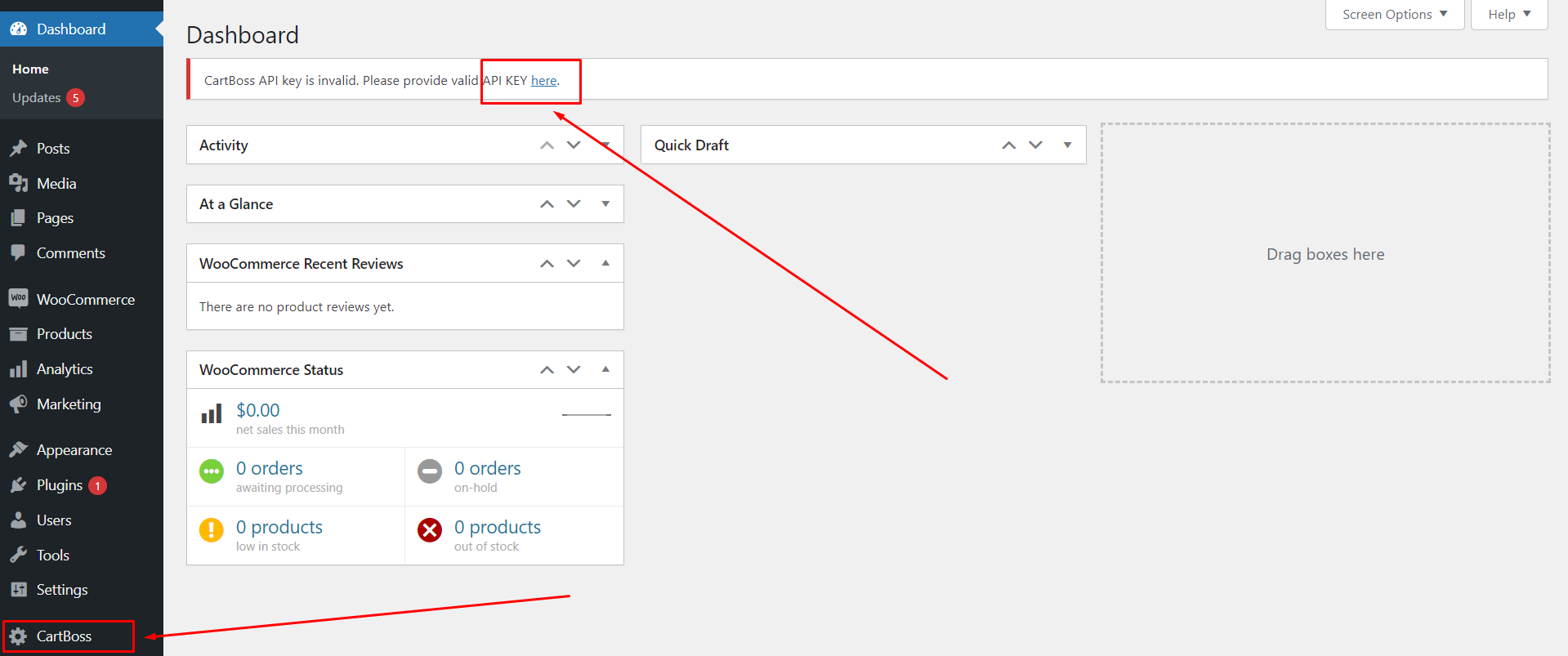Move At a Glance box up
The height and width of the screenshot is (656, 1568).
(x=547, y=204)
